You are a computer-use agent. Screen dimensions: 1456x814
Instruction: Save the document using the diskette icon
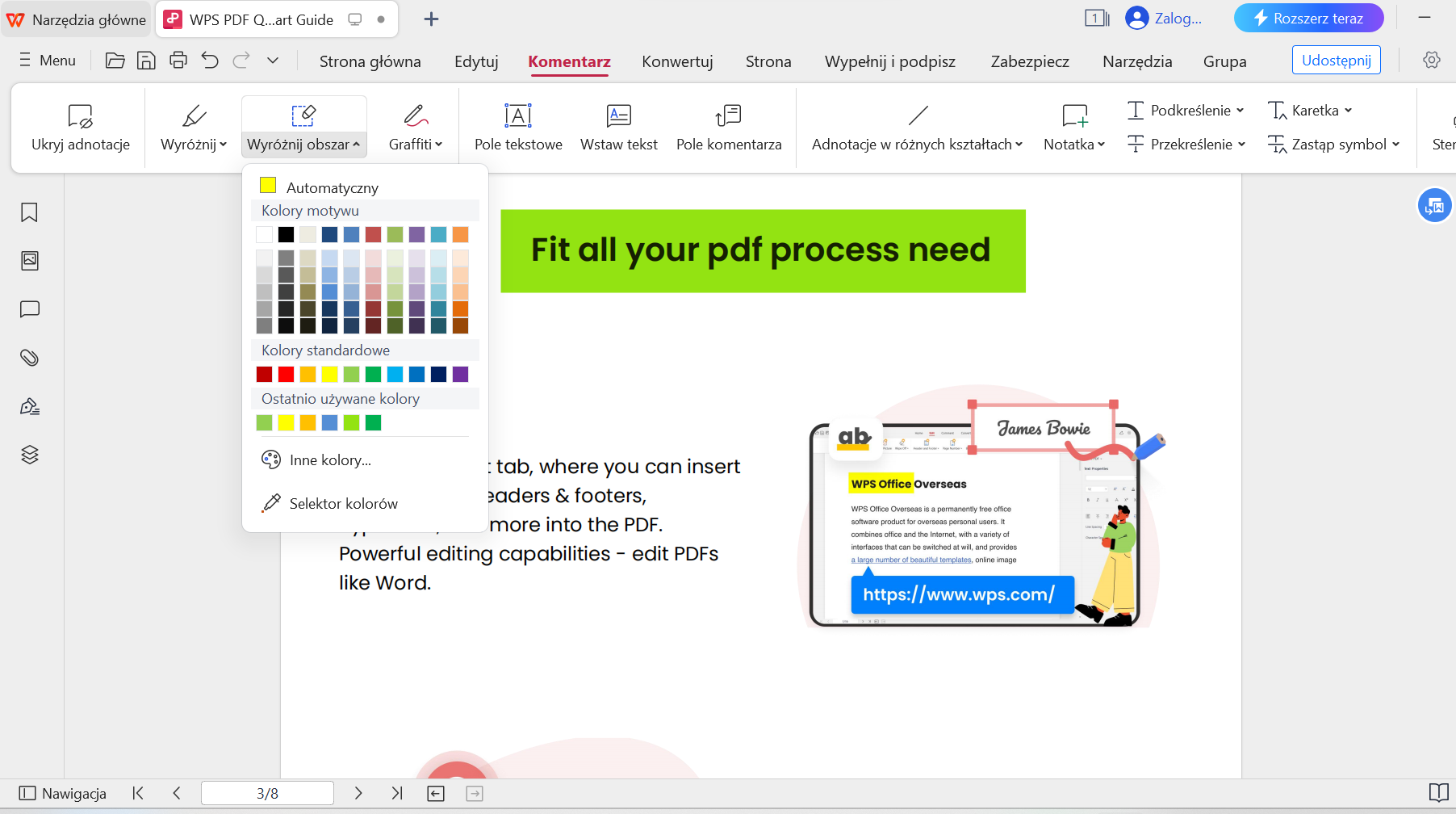click(146, 61)
